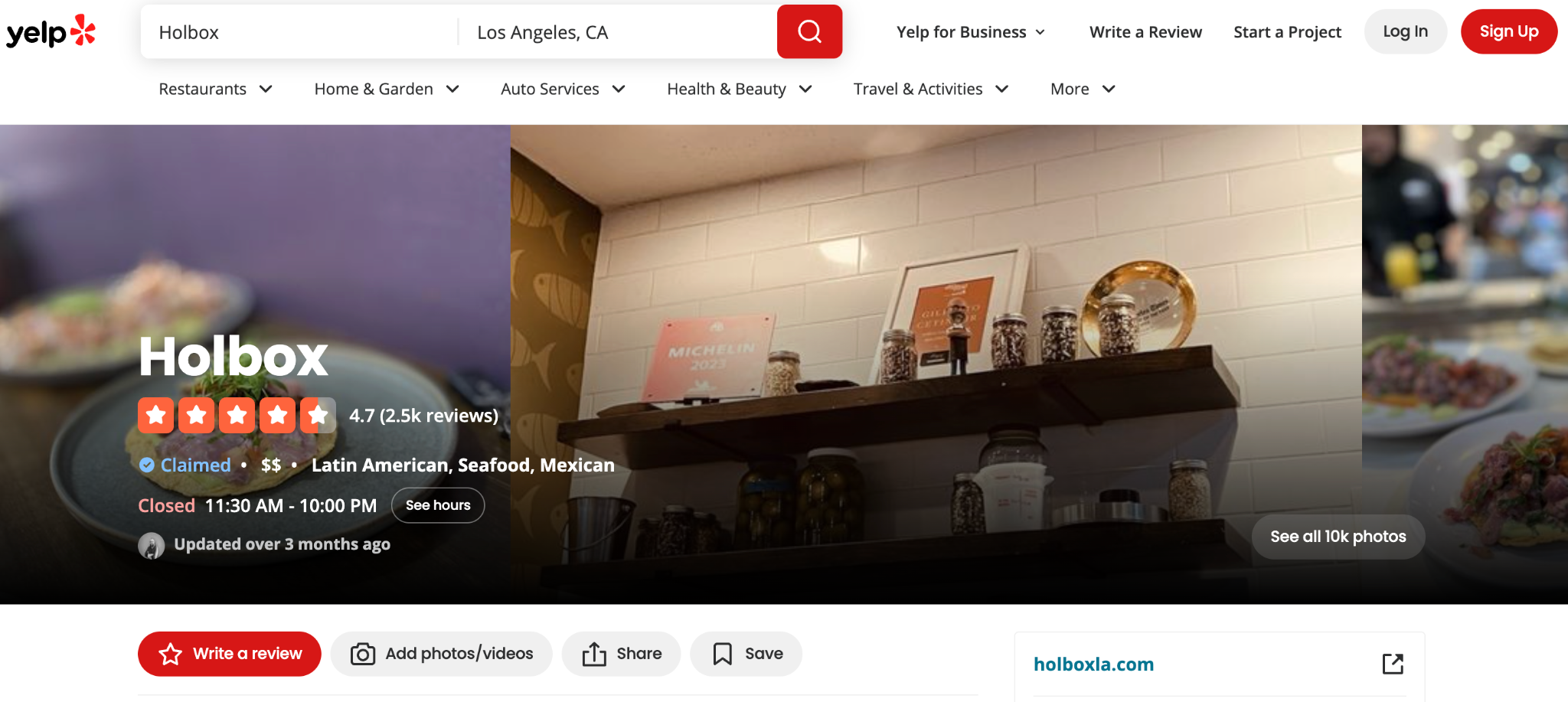Click the star rating graphic
Screen dimensions: 1568x702
(237, 415)
